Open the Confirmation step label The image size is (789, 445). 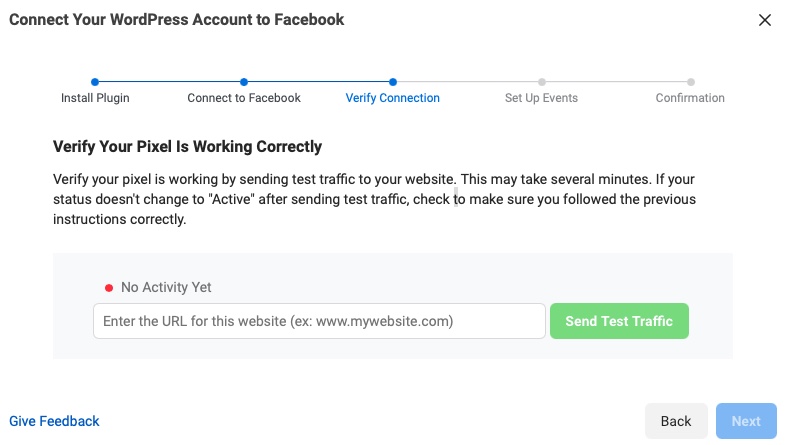(690, 98)
